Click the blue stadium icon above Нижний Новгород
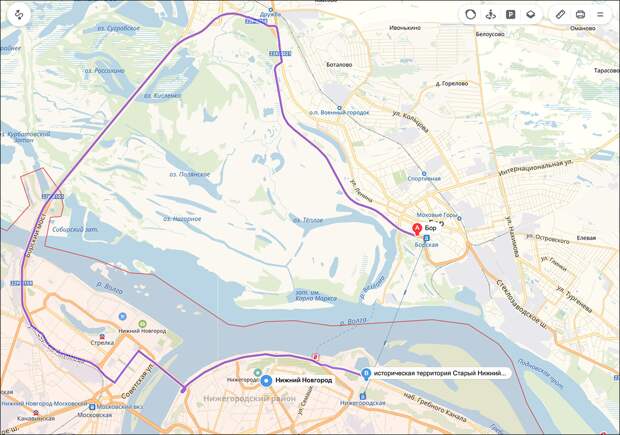This screenshot has width=620, height=435. click(123, 316)
